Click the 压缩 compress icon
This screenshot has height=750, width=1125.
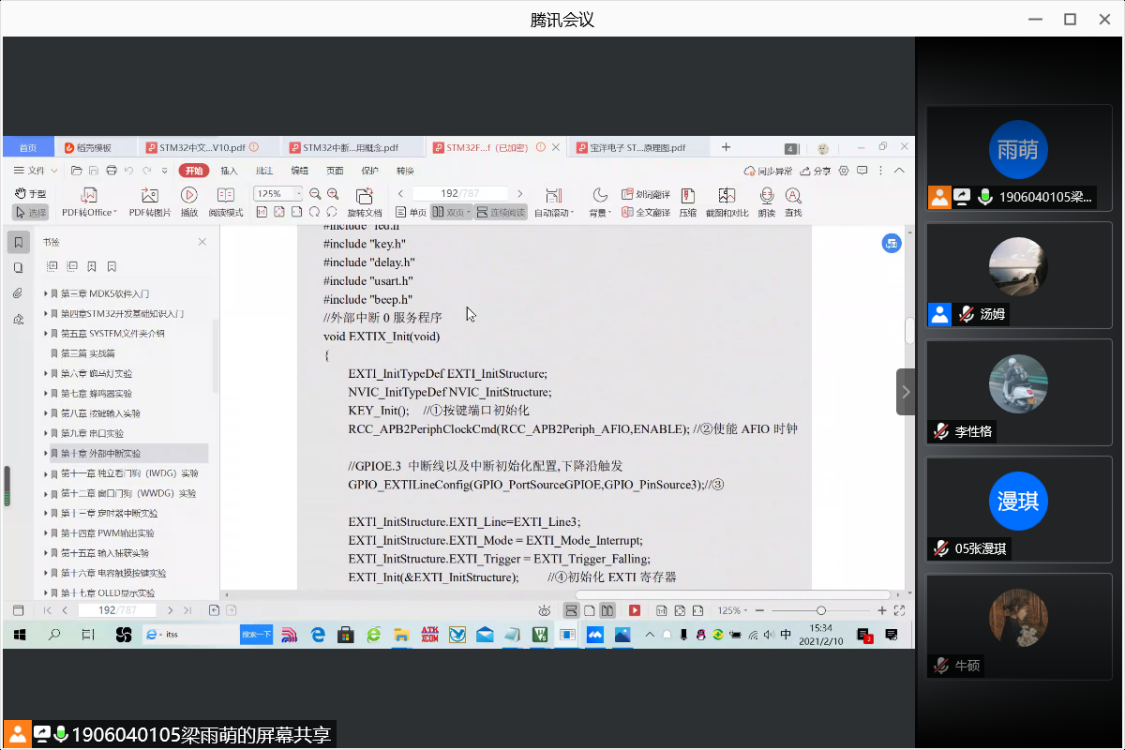pos(688,196)
